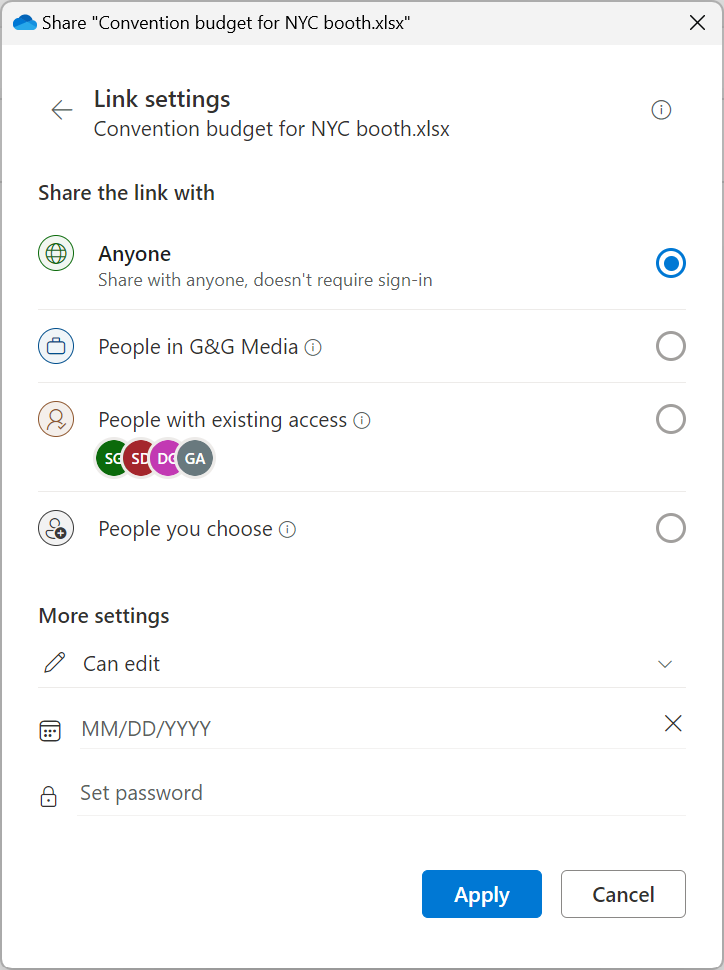Click the padlock icon beside Set password
This screenshot has width=724, height=970.
tap(48, 796)
